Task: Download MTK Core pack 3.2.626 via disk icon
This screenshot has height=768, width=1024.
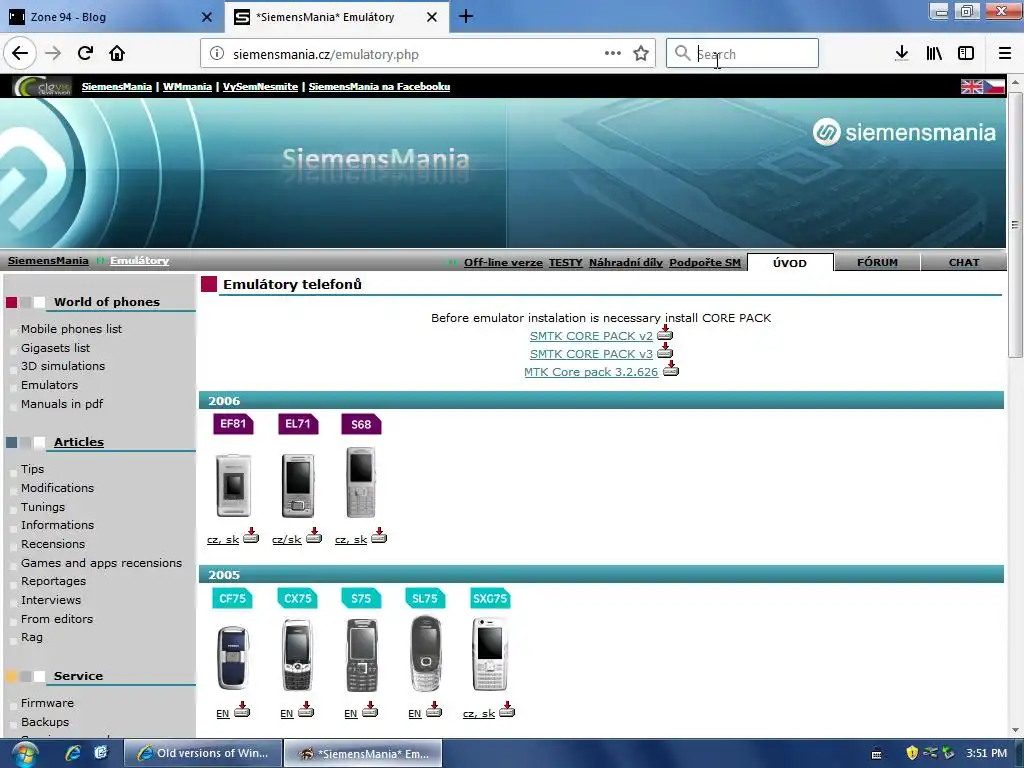Action: tap(671, 369)
